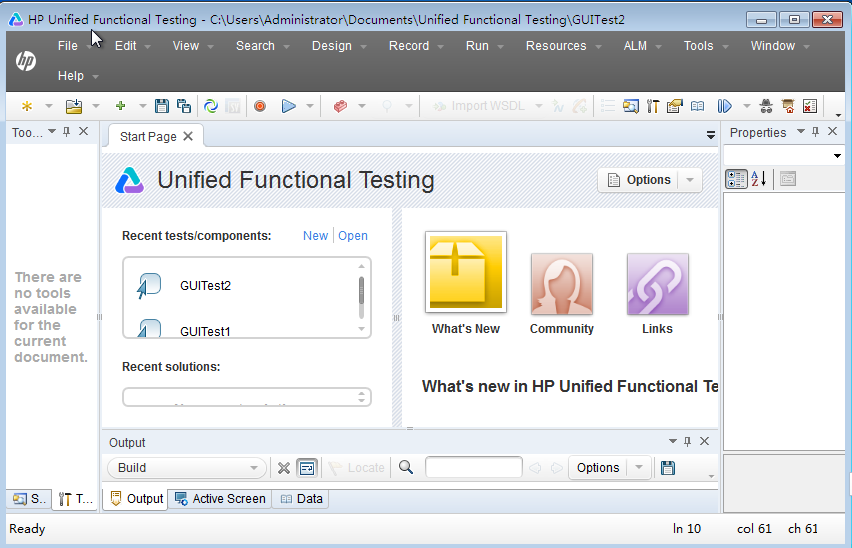Click the open book Data icon

[697, 106]
